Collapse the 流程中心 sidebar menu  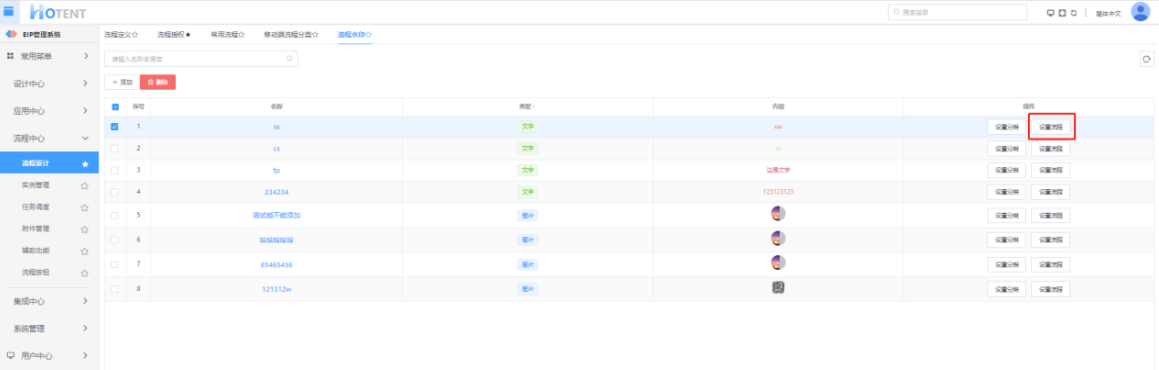click(50, 138)
